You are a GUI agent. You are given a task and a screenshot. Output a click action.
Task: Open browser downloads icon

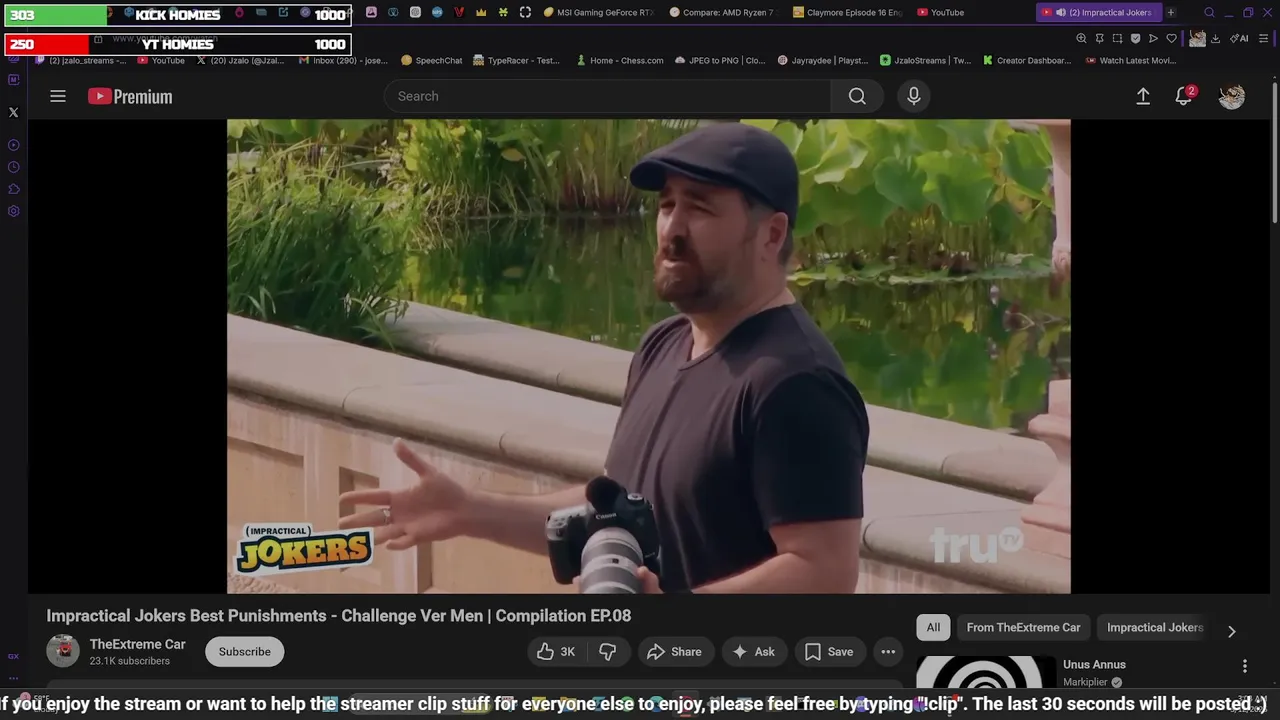[x=1215, y=38]
